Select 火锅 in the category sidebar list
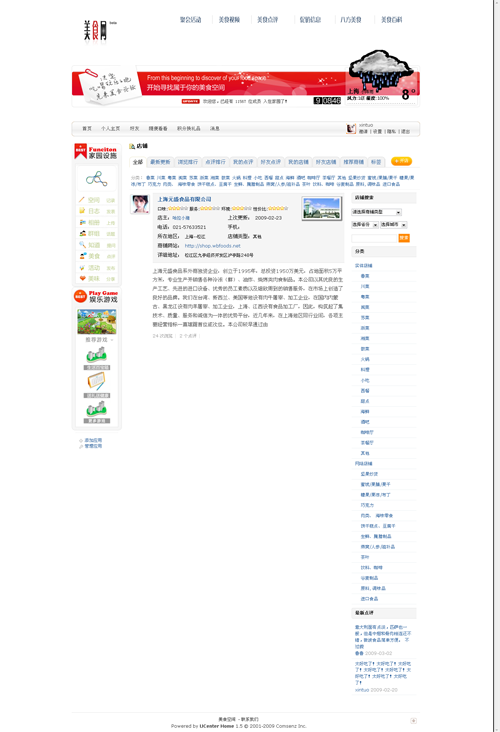 [x=365, y=359]
